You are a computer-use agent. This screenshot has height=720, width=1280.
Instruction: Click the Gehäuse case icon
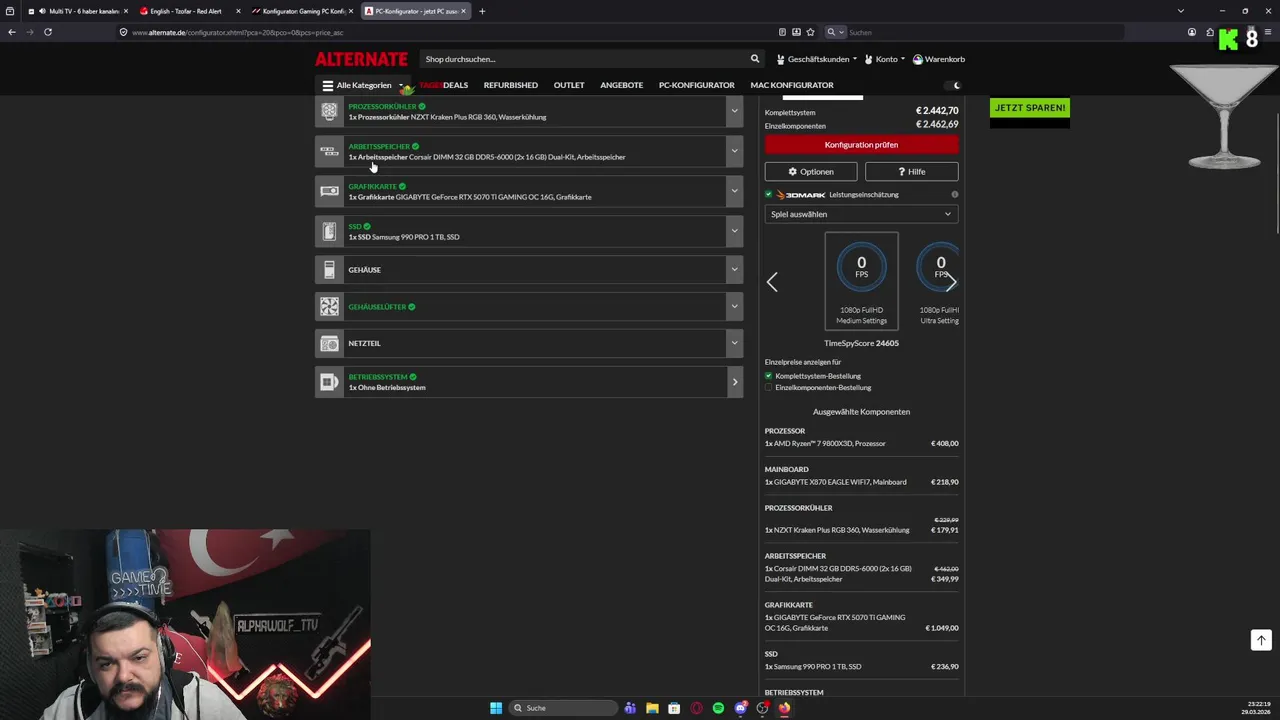[x=329, y=270]
